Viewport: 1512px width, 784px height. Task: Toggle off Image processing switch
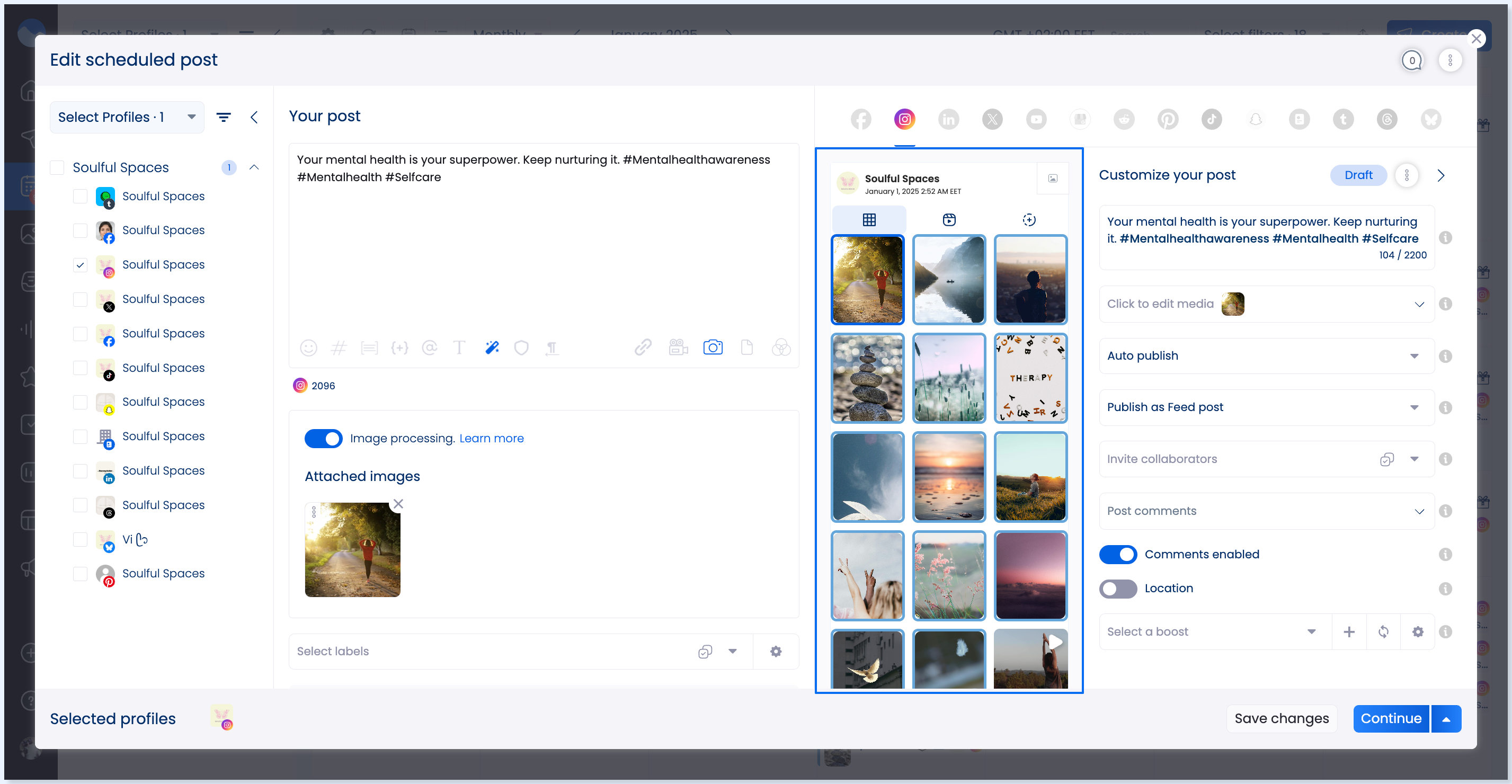pyautogui.click(x=323, y=439)
